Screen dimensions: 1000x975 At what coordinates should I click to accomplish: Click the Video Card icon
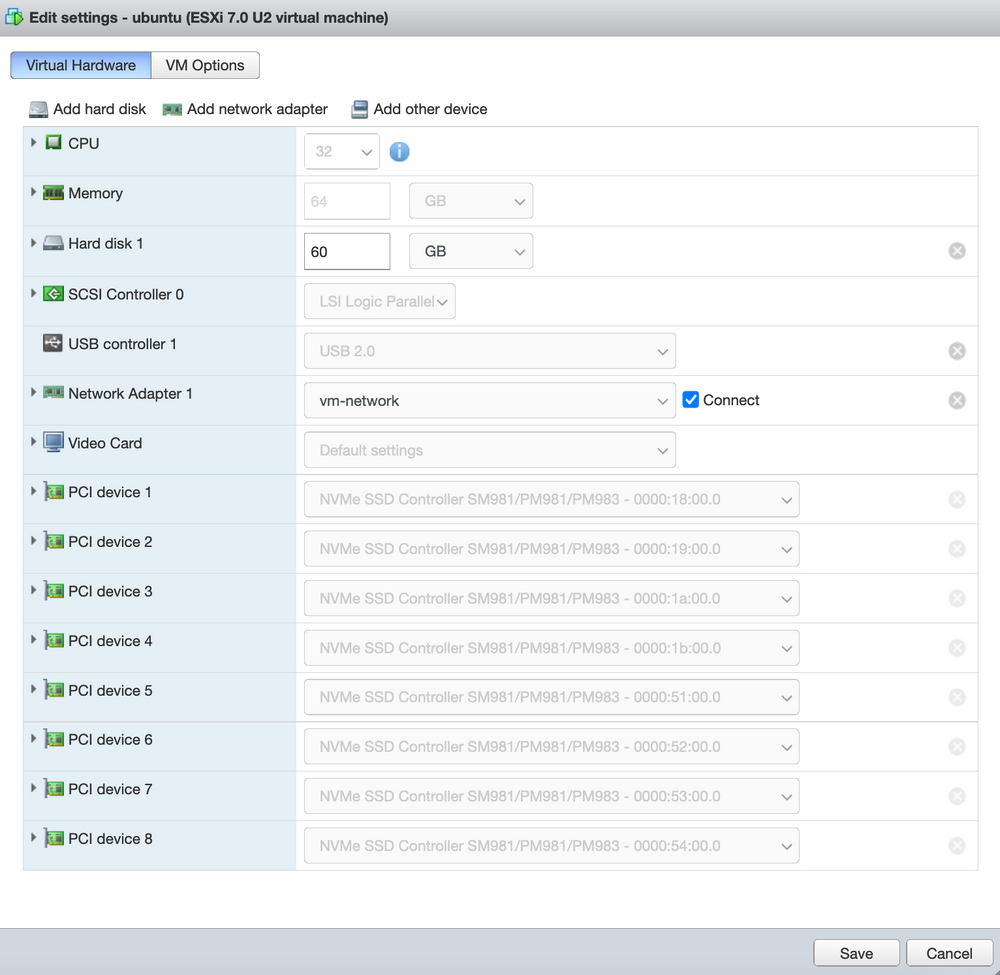pyautogui.click(x=52, y=443)
